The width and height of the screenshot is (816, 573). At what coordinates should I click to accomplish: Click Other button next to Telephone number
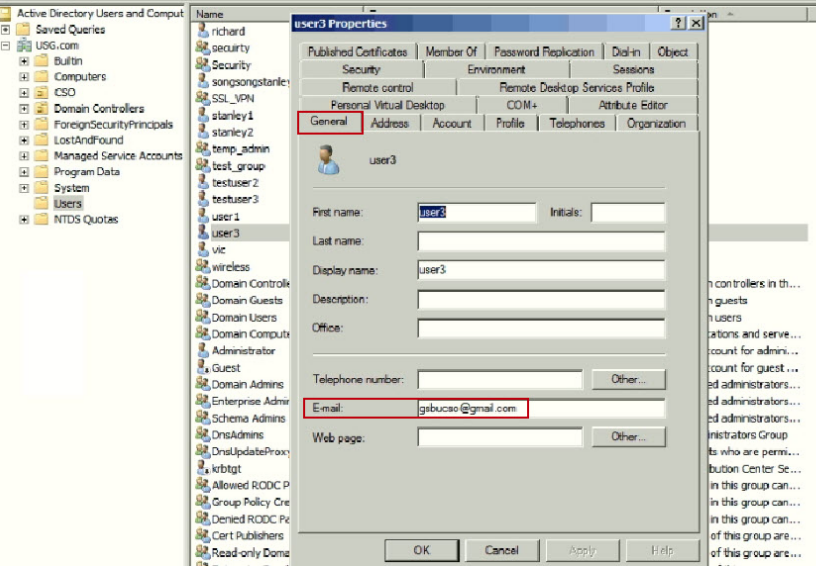628,380
